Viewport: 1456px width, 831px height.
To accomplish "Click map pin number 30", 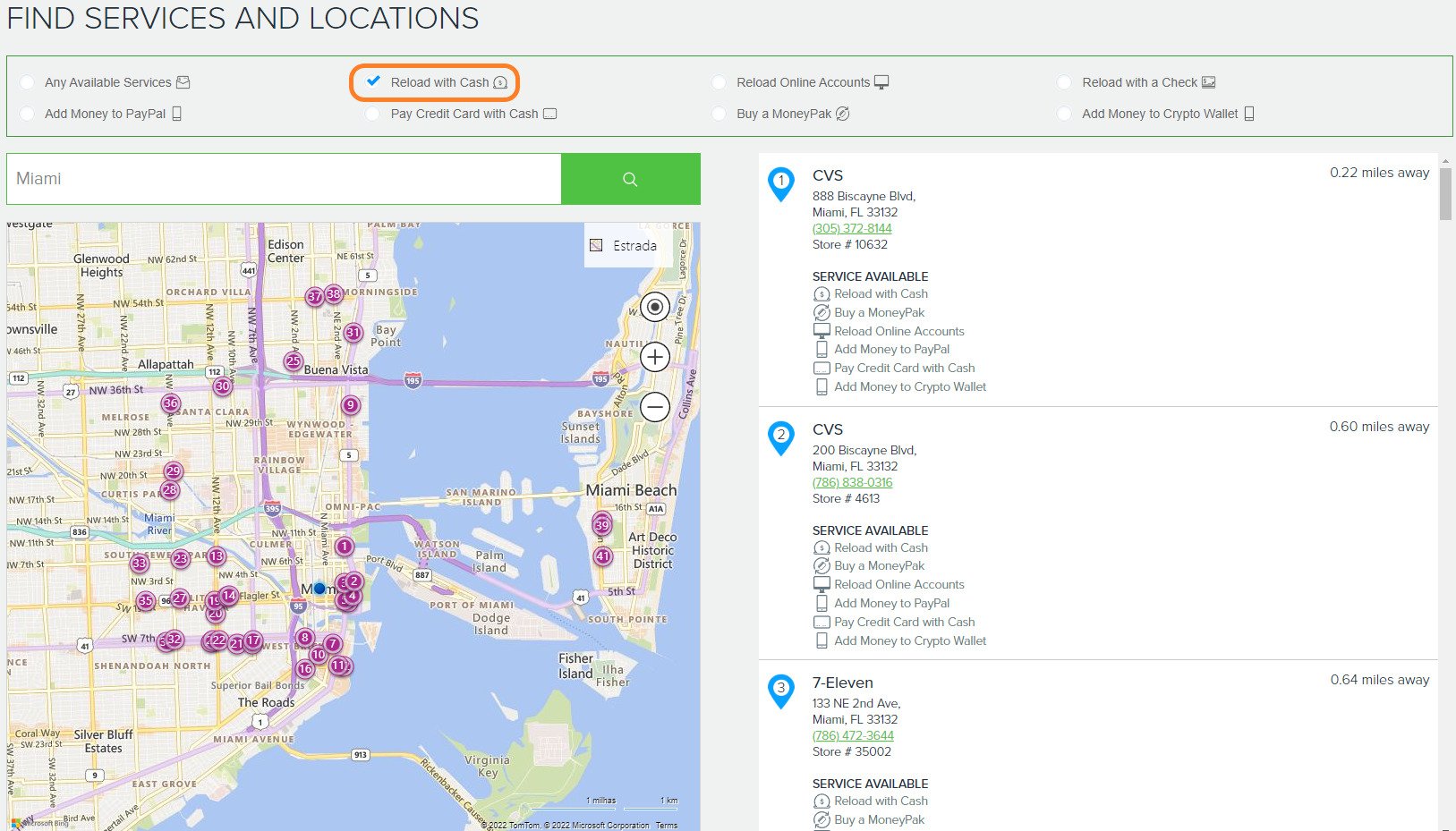I will pos(223,386).
